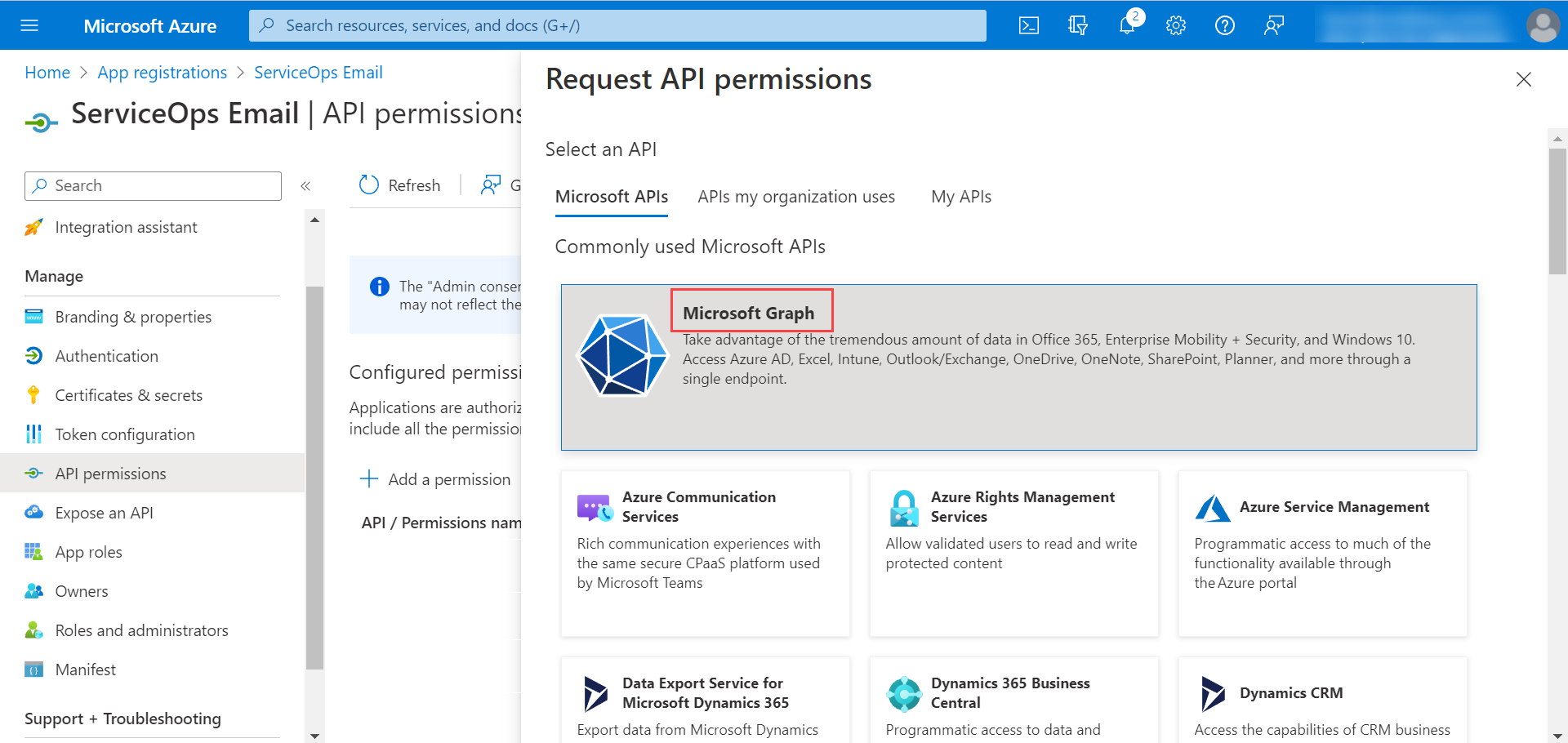Open the Cloud Shell icon in header
Screen dimensions: 1568x743
coord(1029,25)
